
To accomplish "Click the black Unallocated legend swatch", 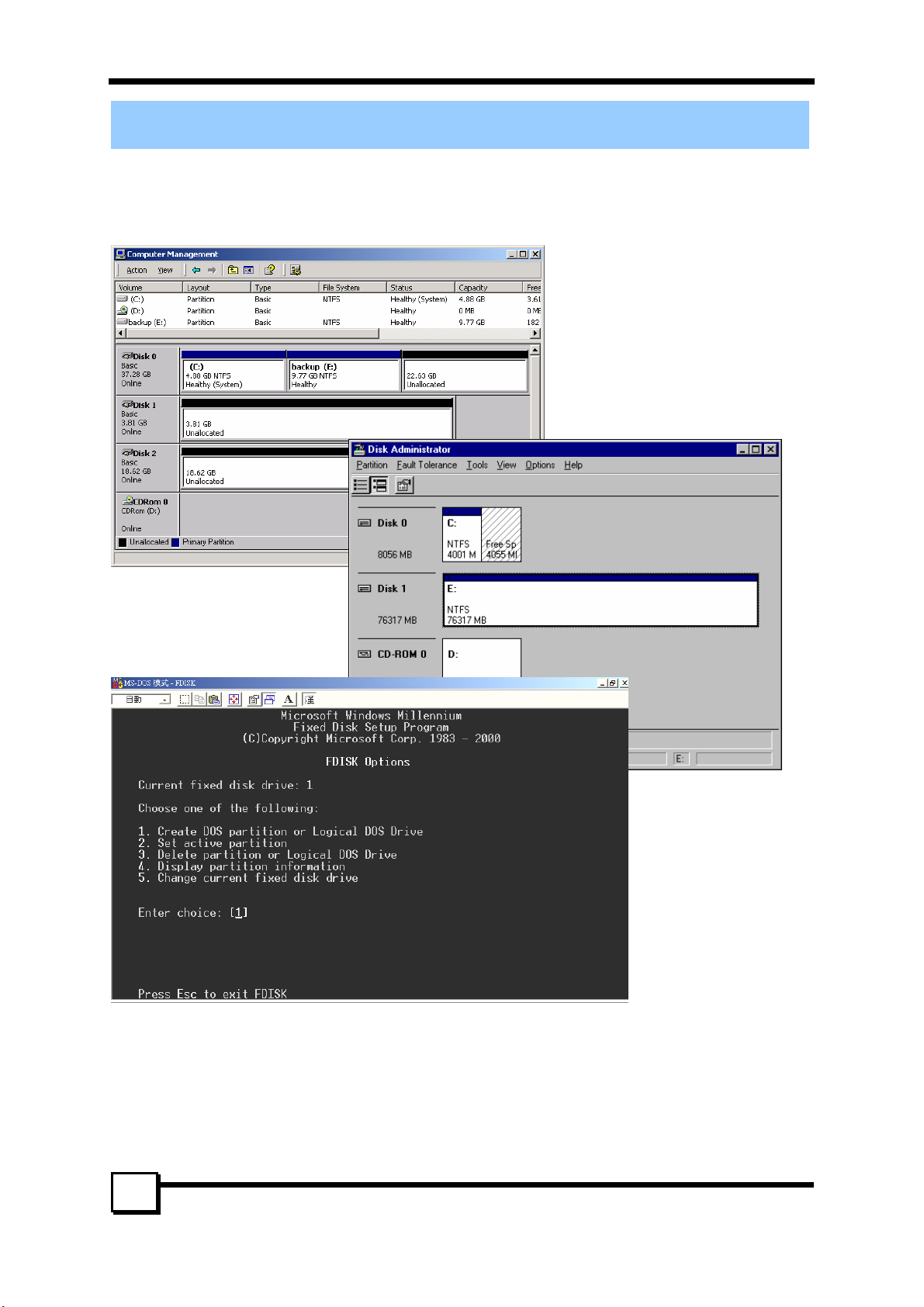I will tap(123, 542).
